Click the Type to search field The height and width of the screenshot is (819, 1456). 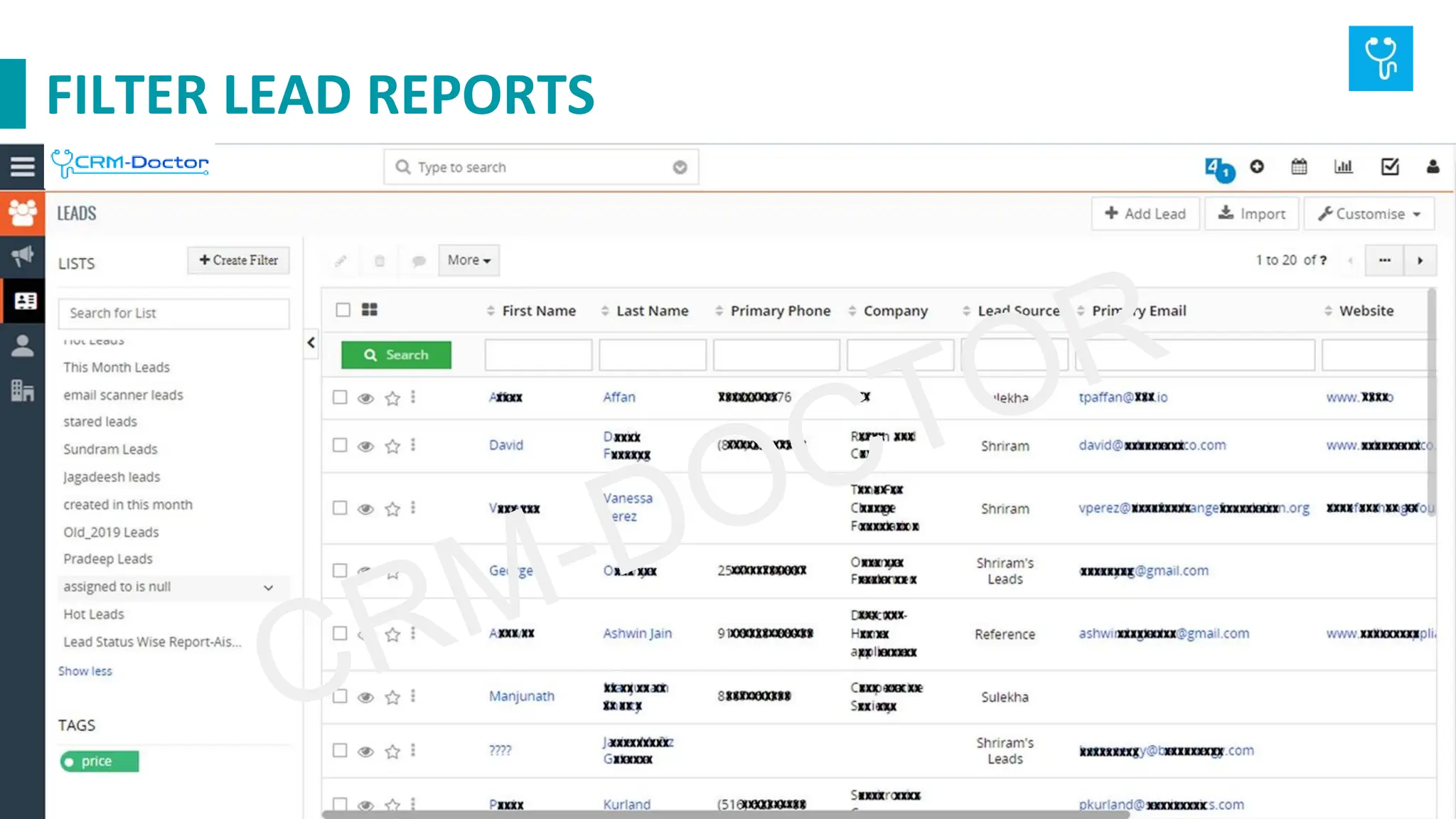click(541, 167)
